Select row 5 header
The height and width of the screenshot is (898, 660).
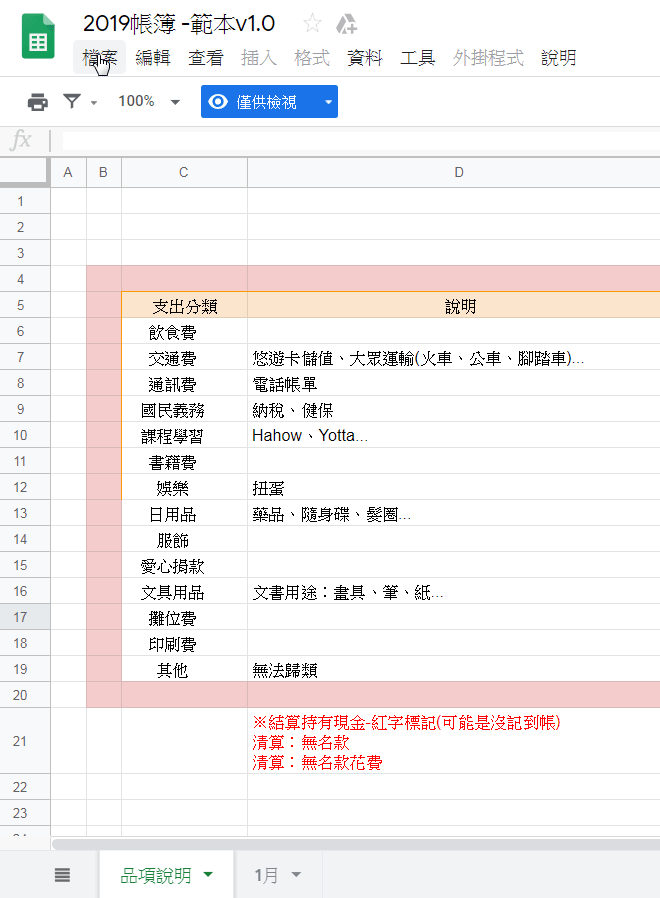click(x=25, y=305)
